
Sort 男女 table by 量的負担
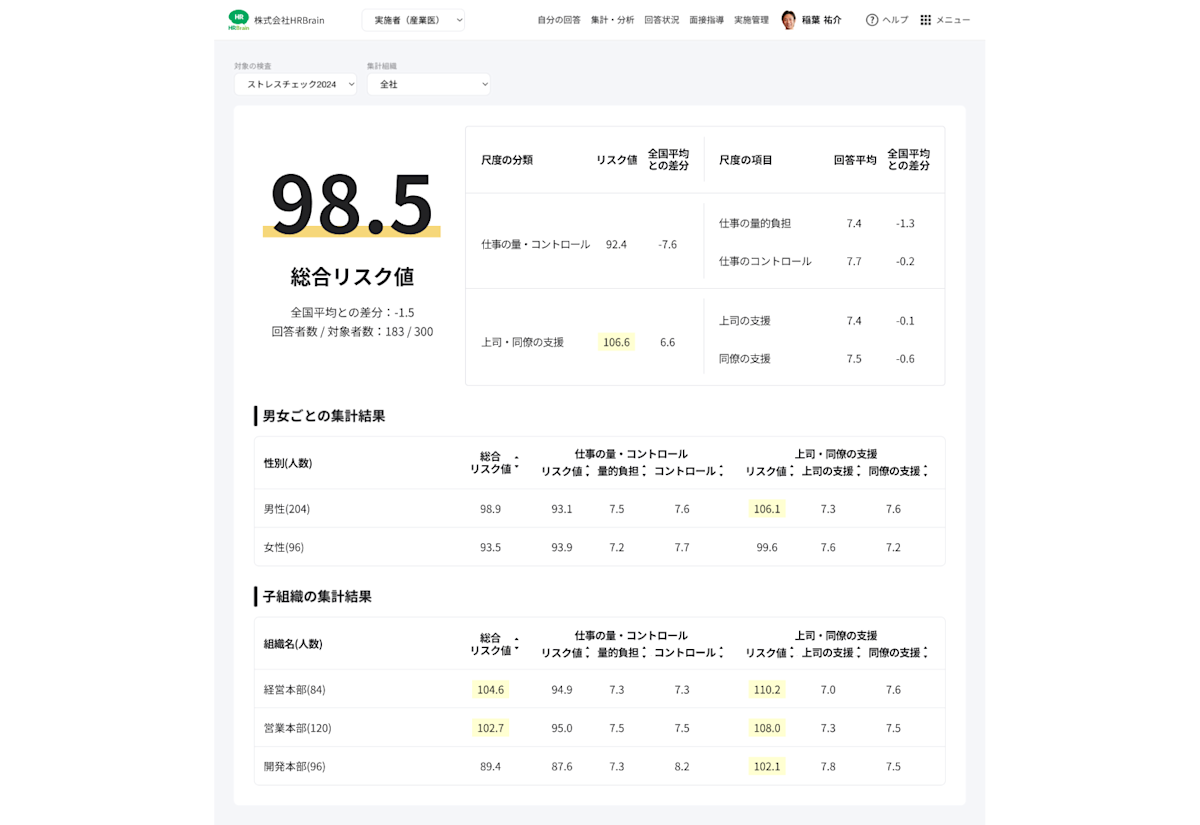tap(644, 471)
